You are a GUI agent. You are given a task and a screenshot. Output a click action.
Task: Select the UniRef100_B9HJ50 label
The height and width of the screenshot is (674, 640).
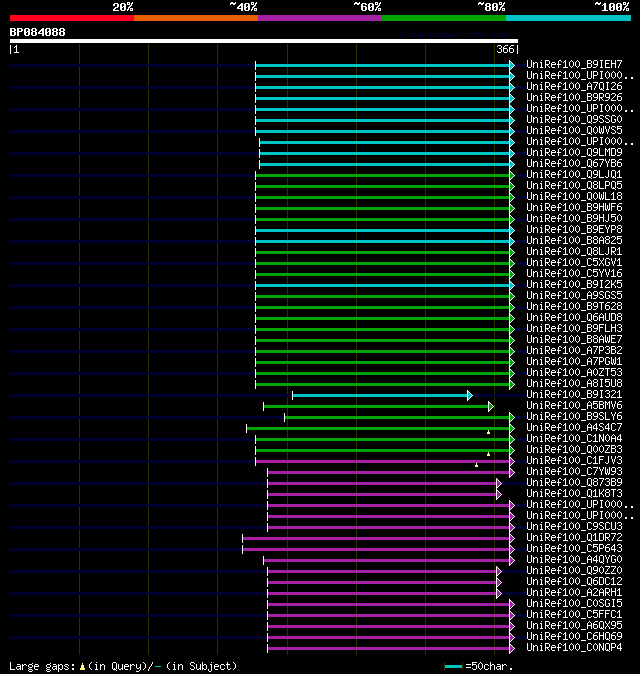point(574,218)
